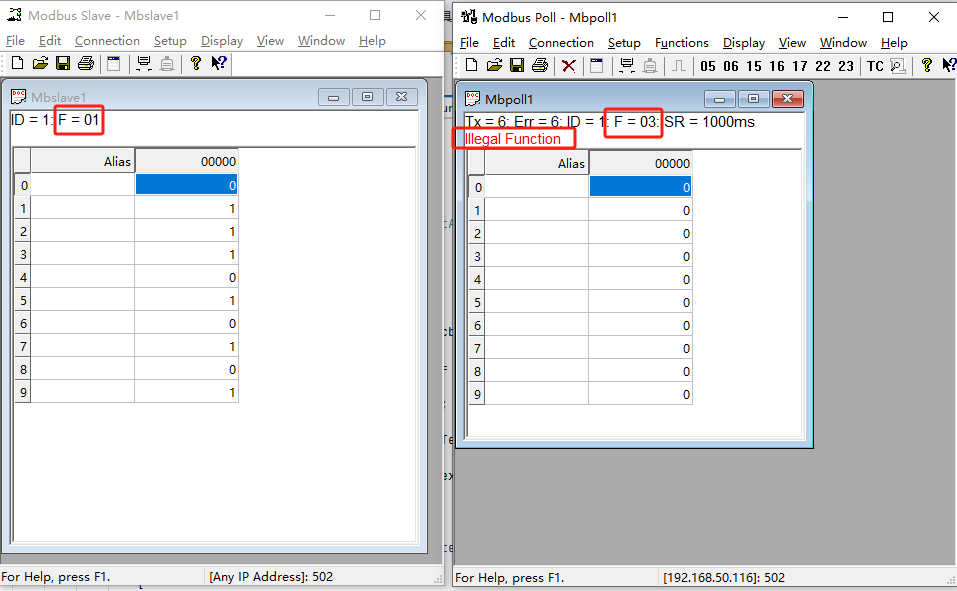Image resolution: width=957 pixels, height=591 pixels.
Task: Select row 4 value cell in Mbslave1
Action: 186,277
